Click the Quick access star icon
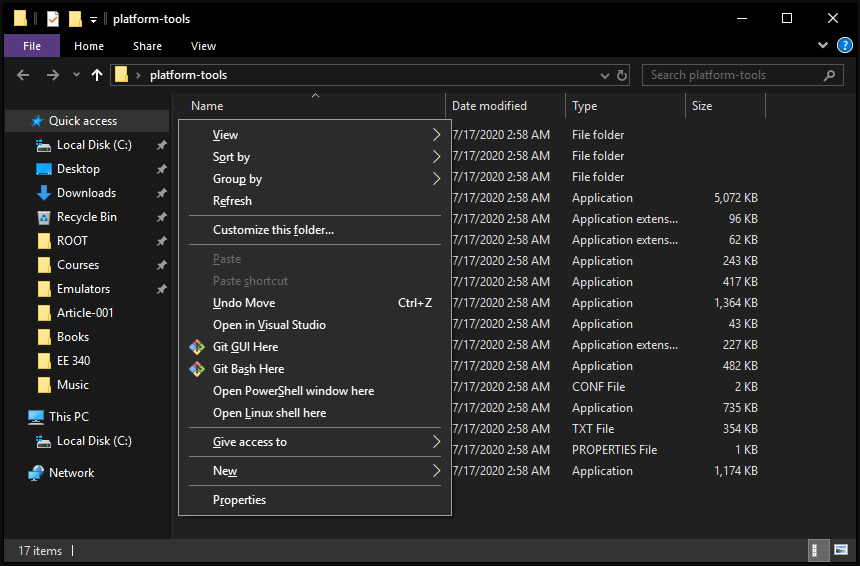This screenshot has width=860, height=566. 37,121
